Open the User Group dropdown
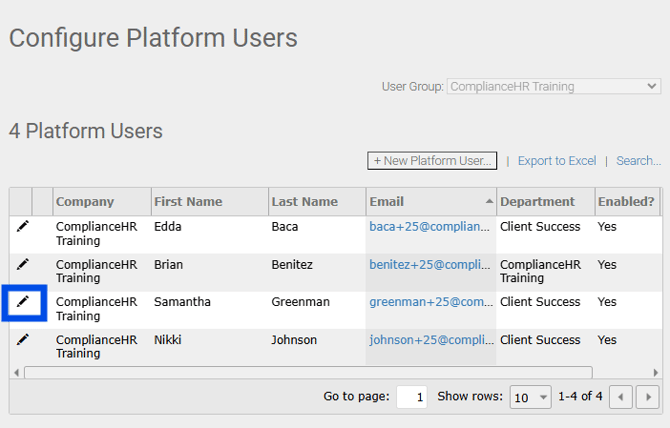This screenshot has height=428, width=670. pos(553,87)
